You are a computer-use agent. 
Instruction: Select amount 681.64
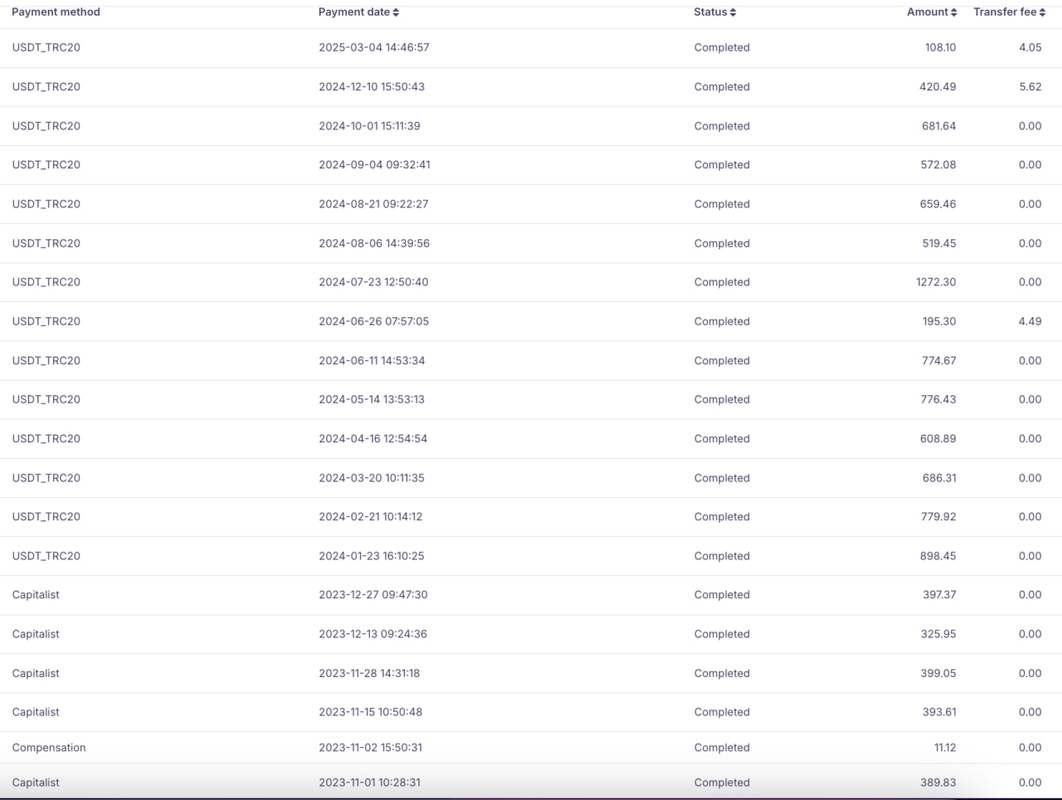[x=939, y=126]
